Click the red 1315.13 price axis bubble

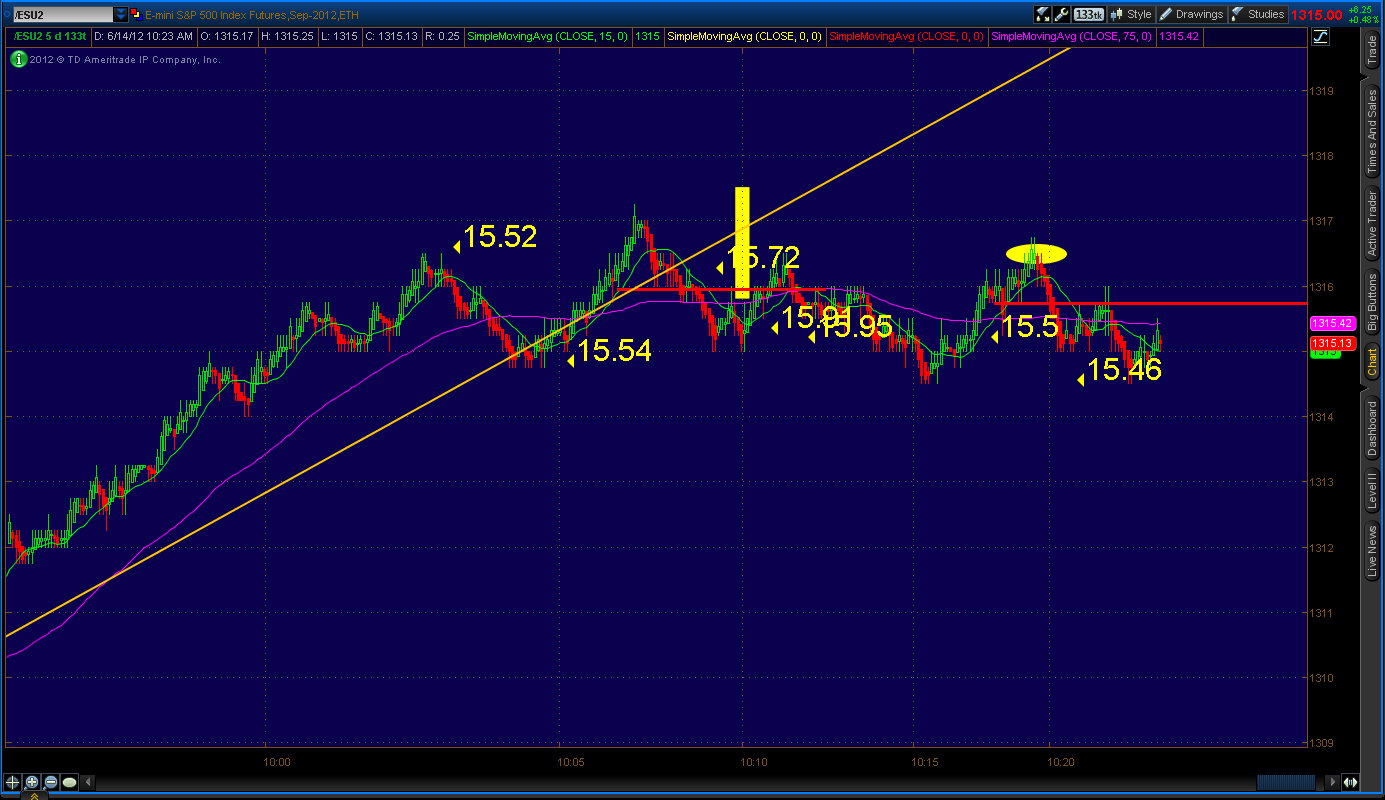(x=1332, y=343)
